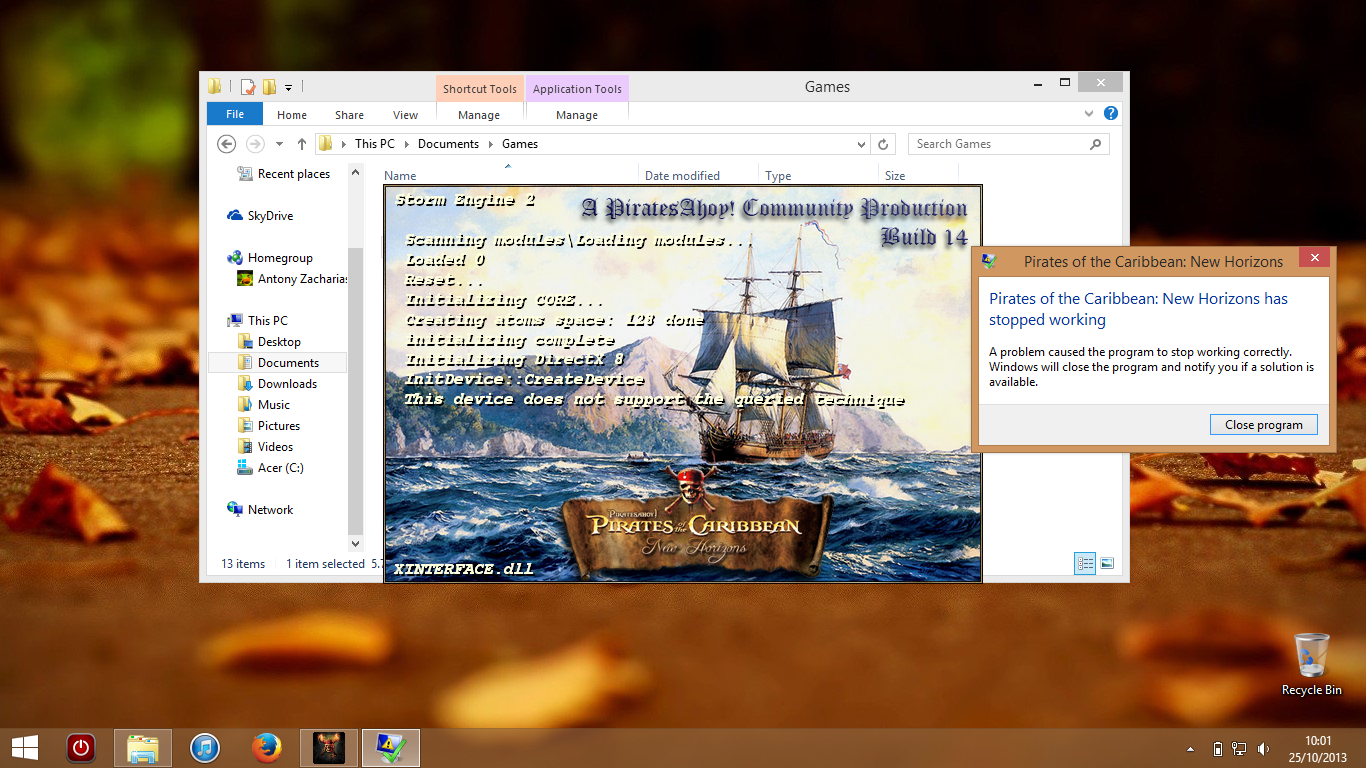Click the Pirates splash screen window
1366x768 pixels.
(683, 384)
